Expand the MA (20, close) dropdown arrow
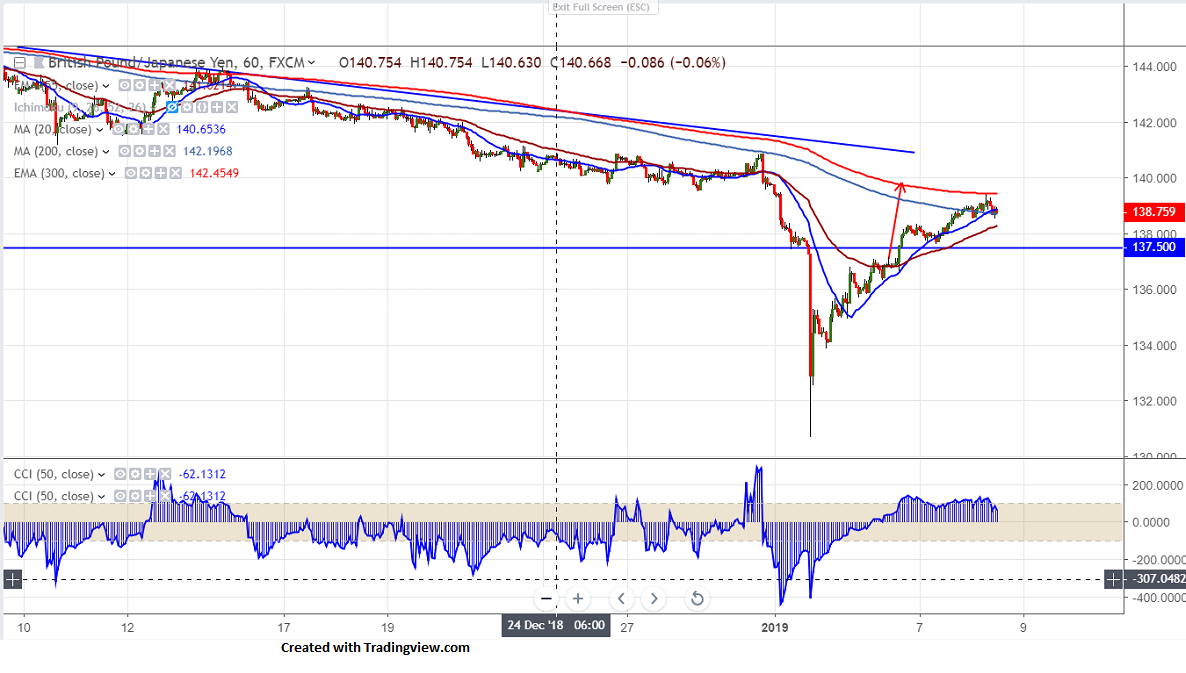 (x=99, y=130)
